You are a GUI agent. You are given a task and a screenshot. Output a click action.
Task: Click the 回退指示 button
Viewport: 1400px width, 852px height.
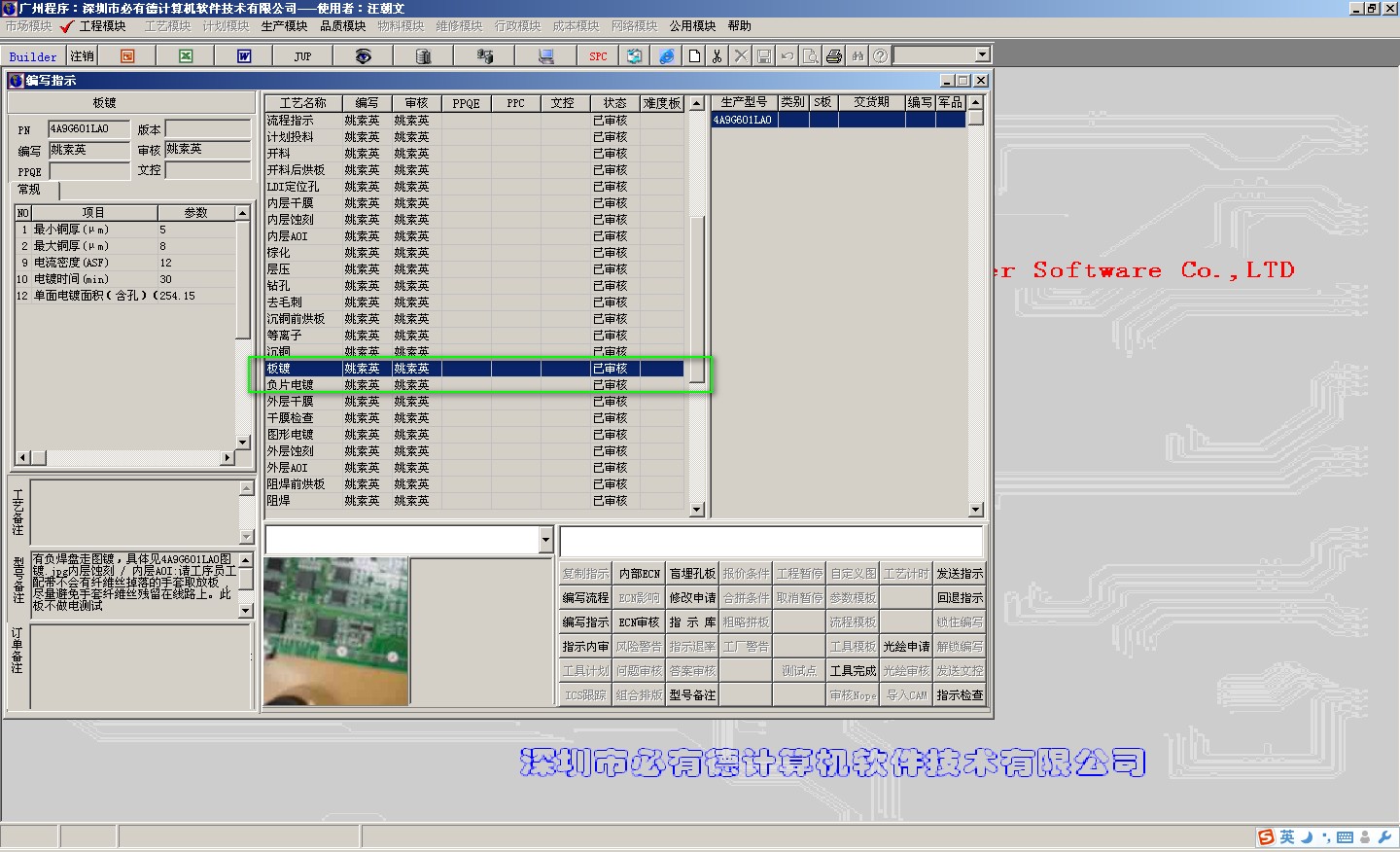[960, 598]
